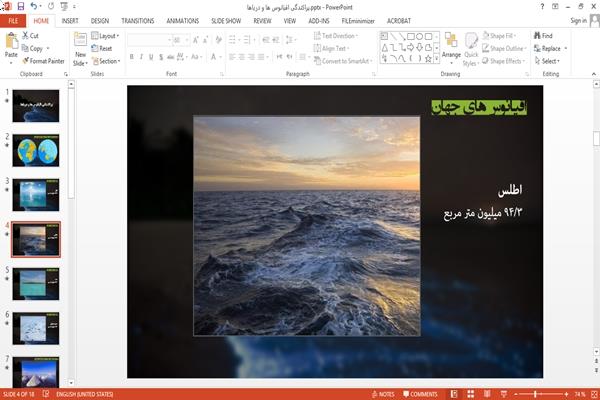Start Slide Show from status bar
Image resolution: width=600 pixels, height=400 pixels.
coord(504,394)
